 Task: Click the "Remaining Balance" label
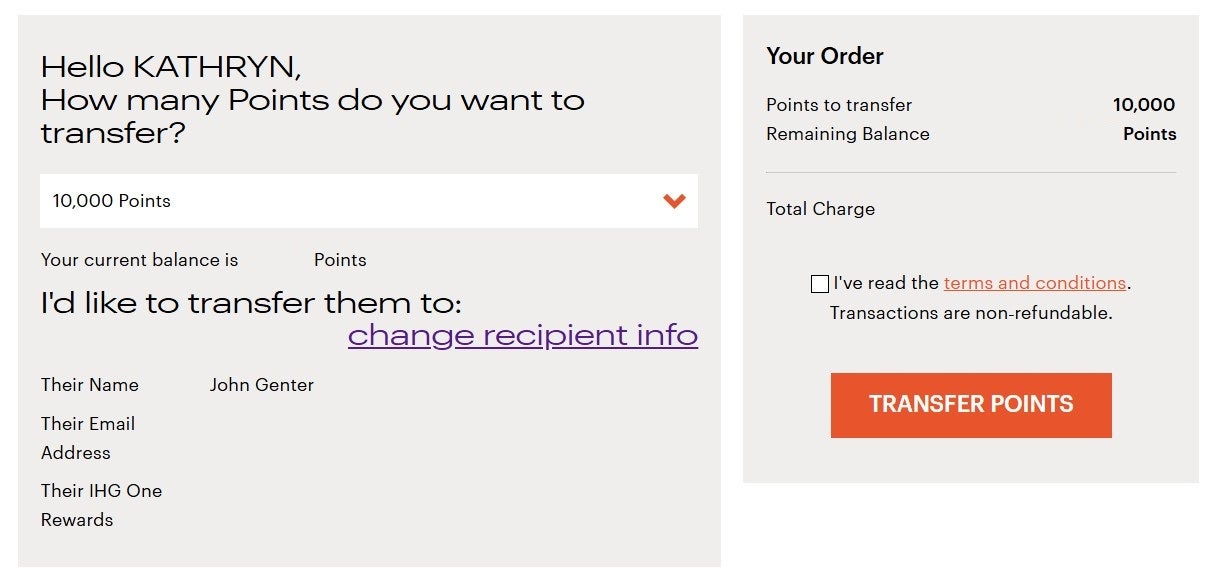tap(847, 134)
